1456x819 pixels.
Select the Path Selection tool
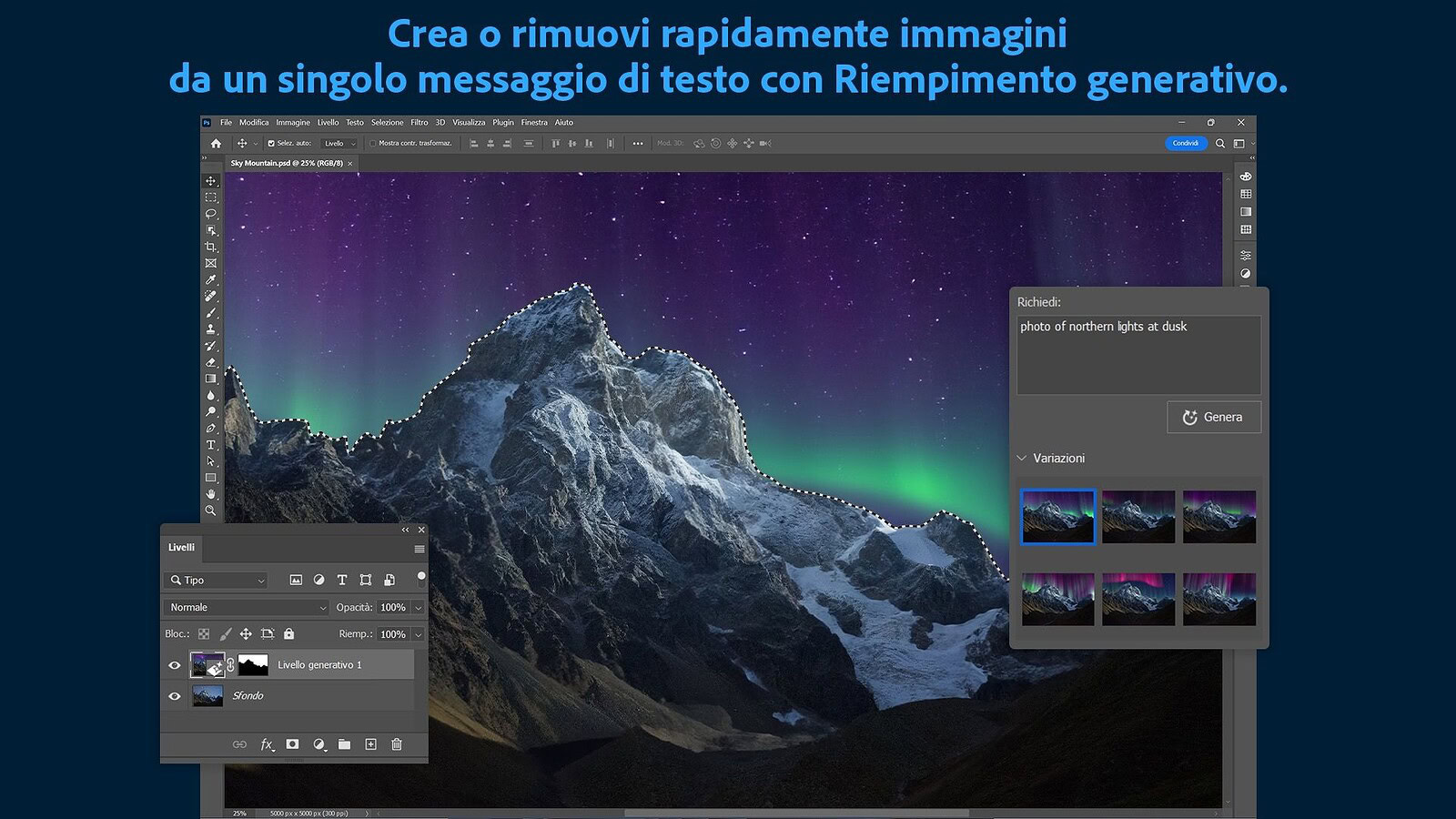pos(211,460)
